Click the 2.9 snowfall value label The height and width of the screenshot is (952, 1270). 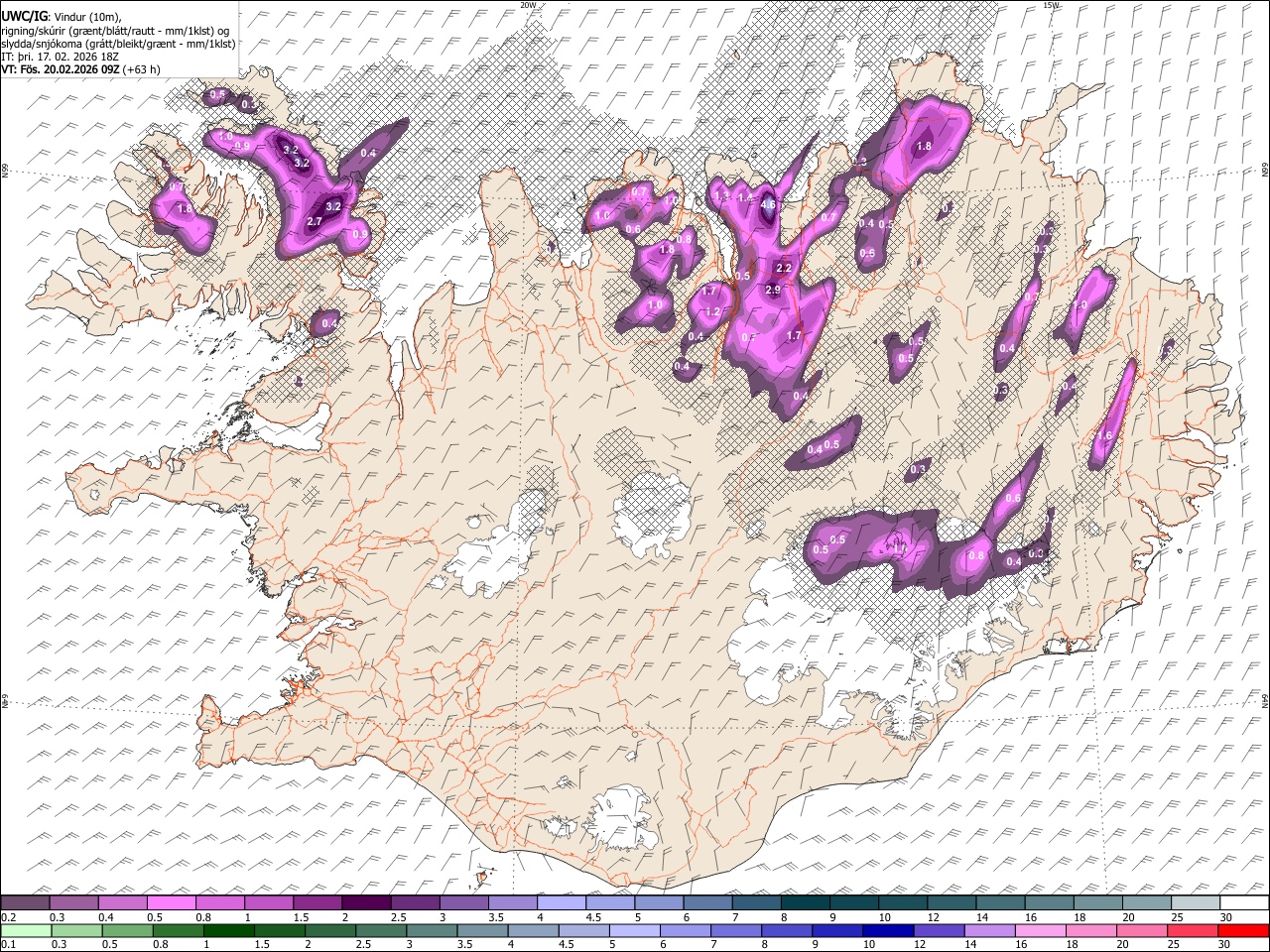774,290
